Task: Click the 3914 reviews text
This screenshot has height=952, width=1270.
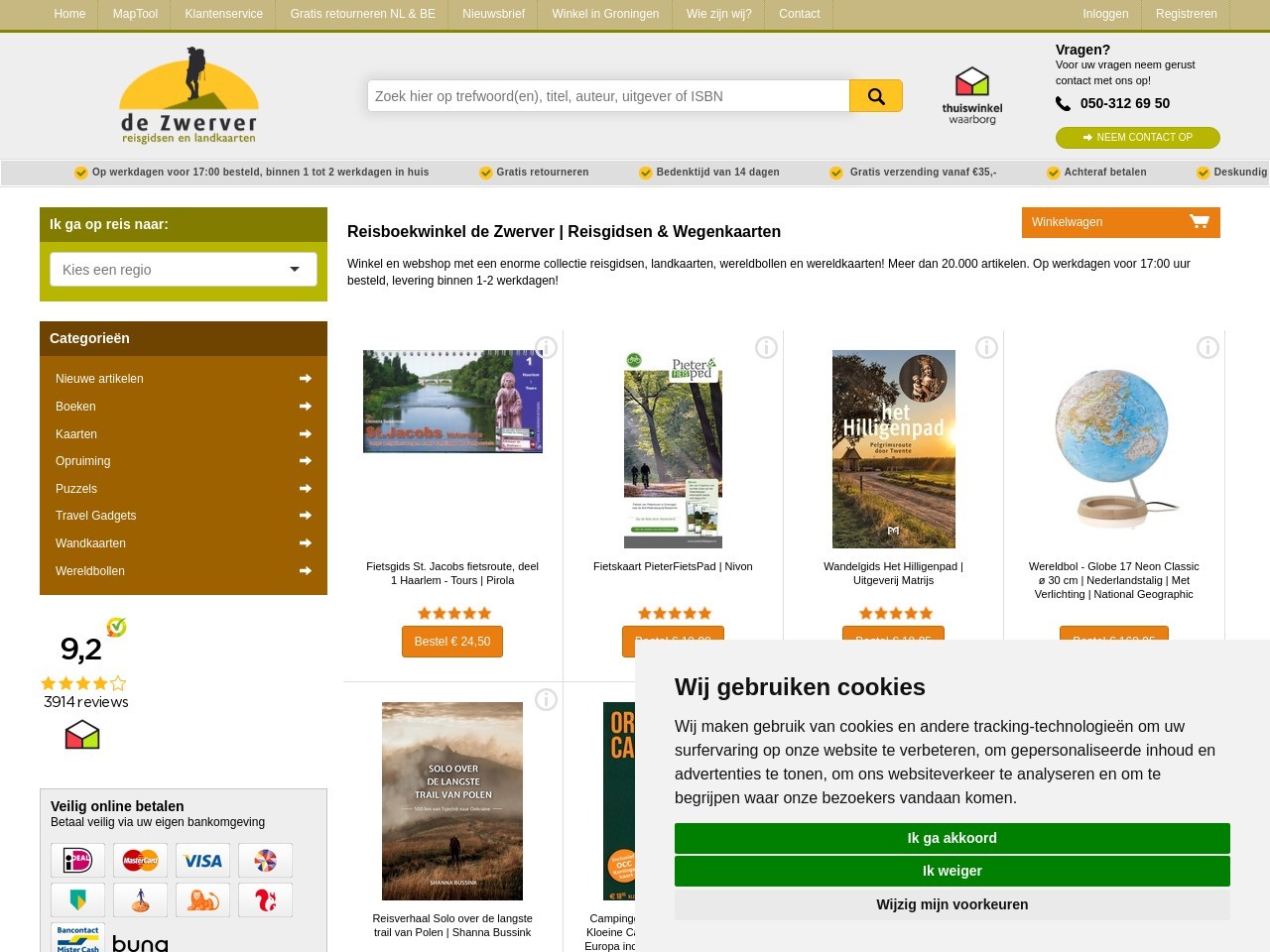Action: click(86, 702)
